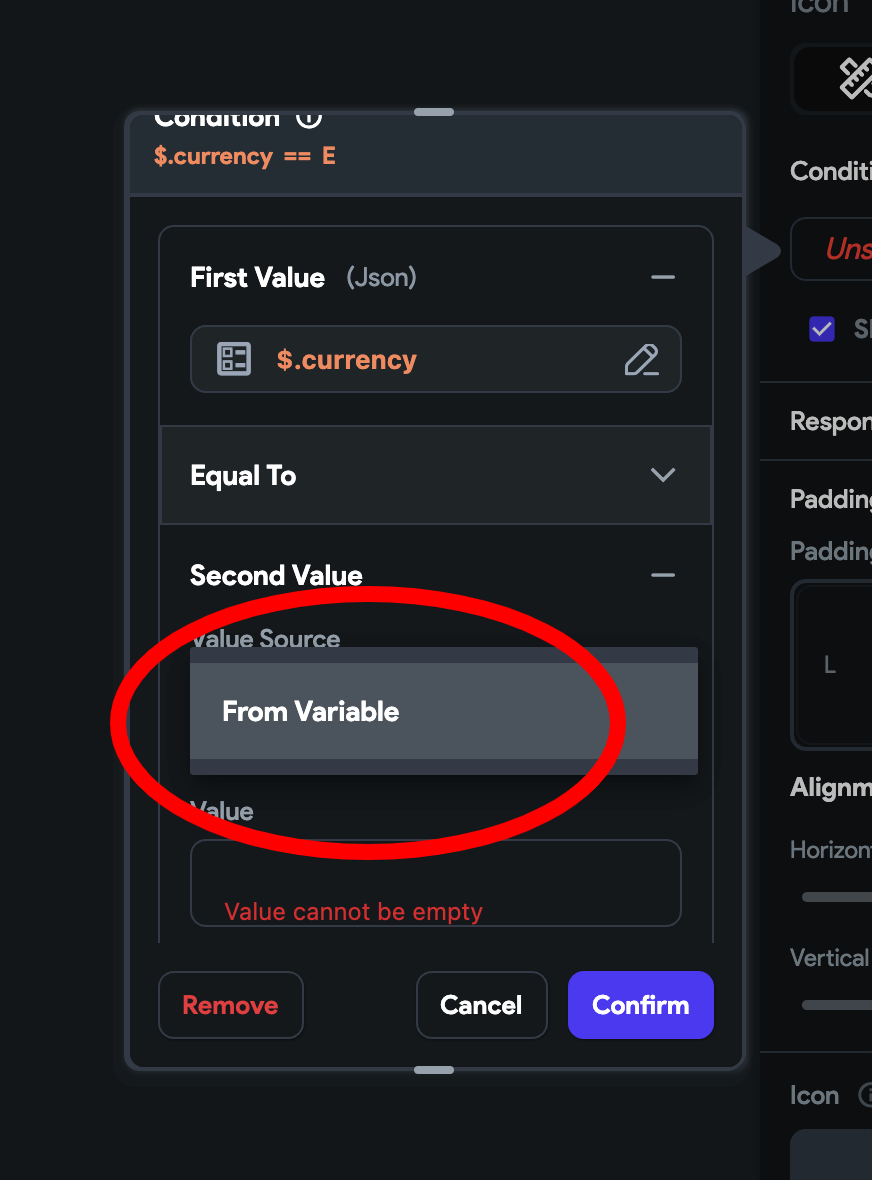
Task: Confirm the condition settings
Action: [640, 1005]
